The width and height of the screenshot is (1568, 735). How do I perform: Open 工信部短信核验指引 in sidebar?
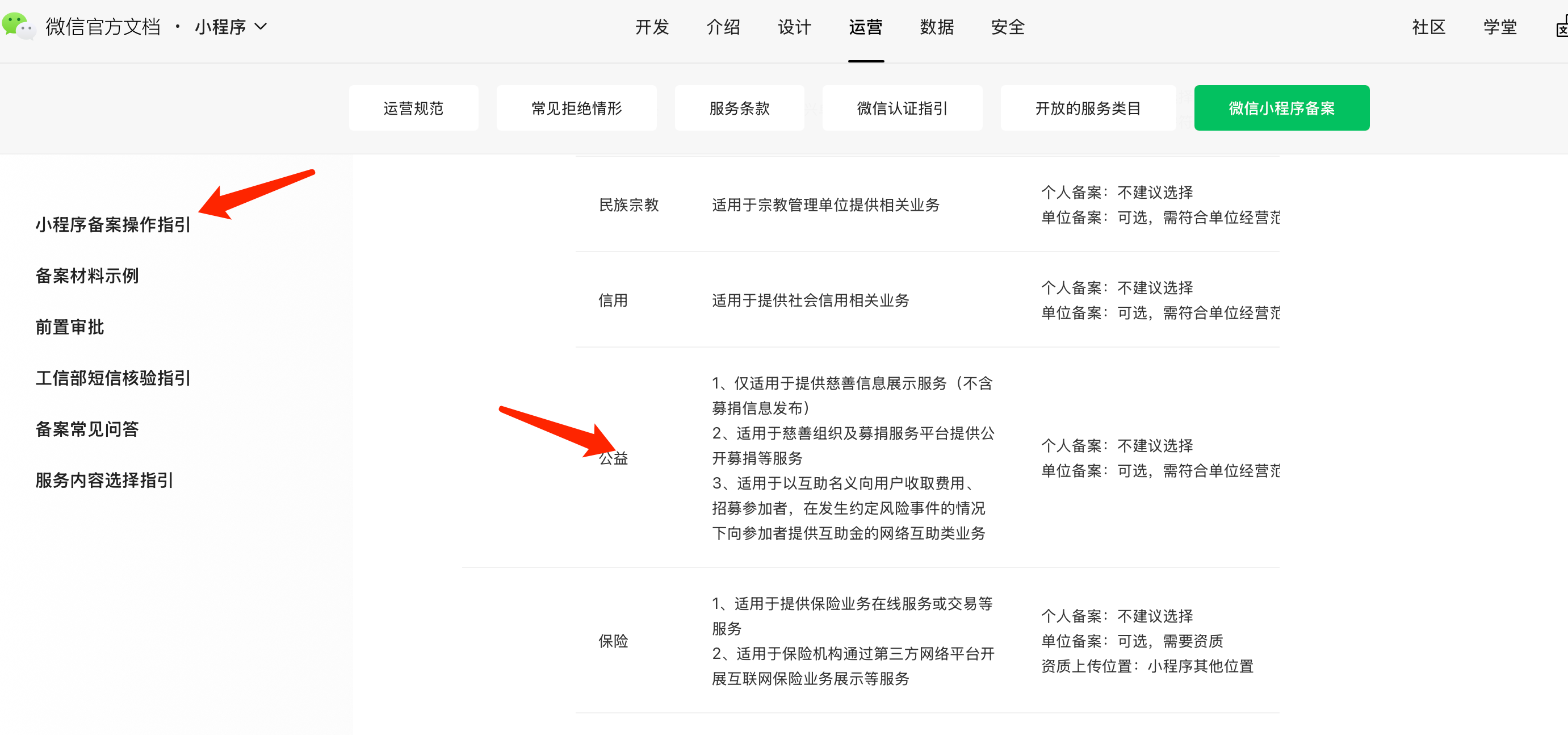point(113,378)
